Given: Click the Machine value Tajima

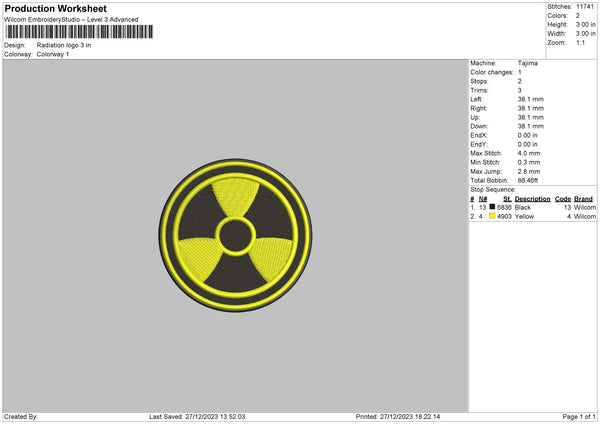Looking at the screenshot, I should pyautogui.click(x=528, y=63).
